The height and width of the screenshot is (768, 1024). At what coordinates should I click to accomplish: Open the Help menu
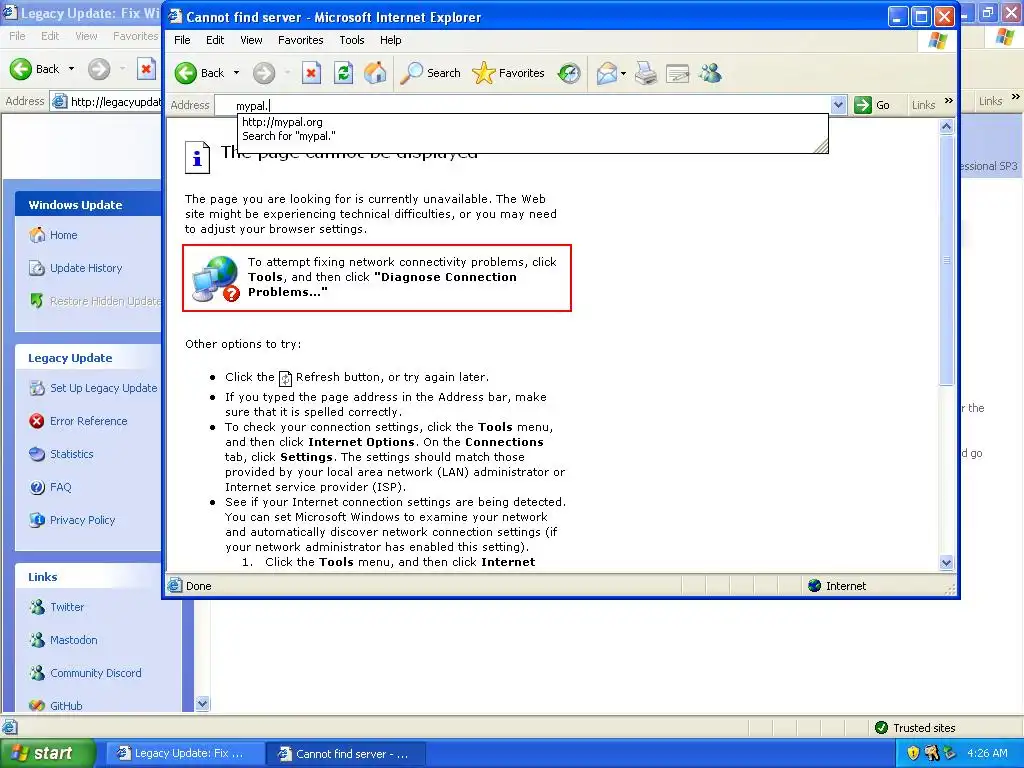pyautogui.click(x=391, y=40)
